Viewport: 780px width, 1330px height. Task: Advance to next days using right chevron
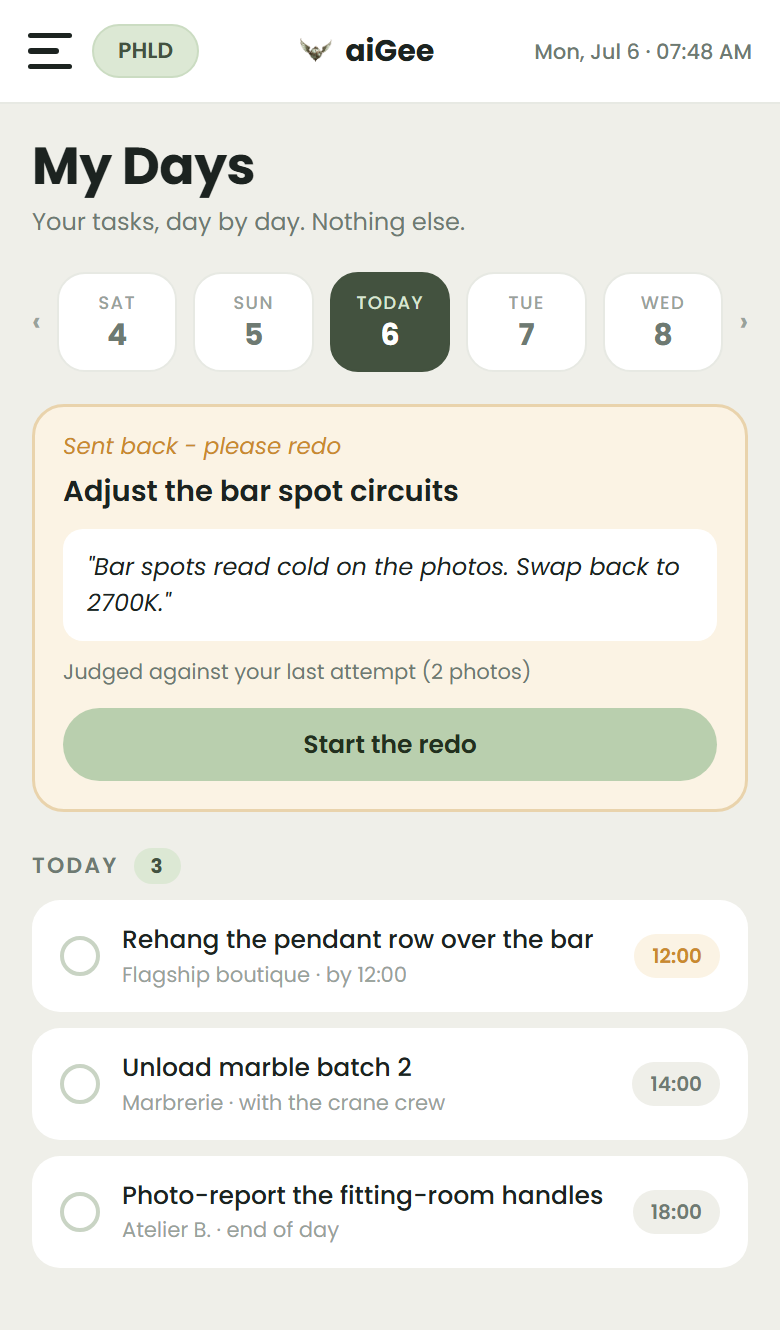pyautogui.click(x=743, y=322)
